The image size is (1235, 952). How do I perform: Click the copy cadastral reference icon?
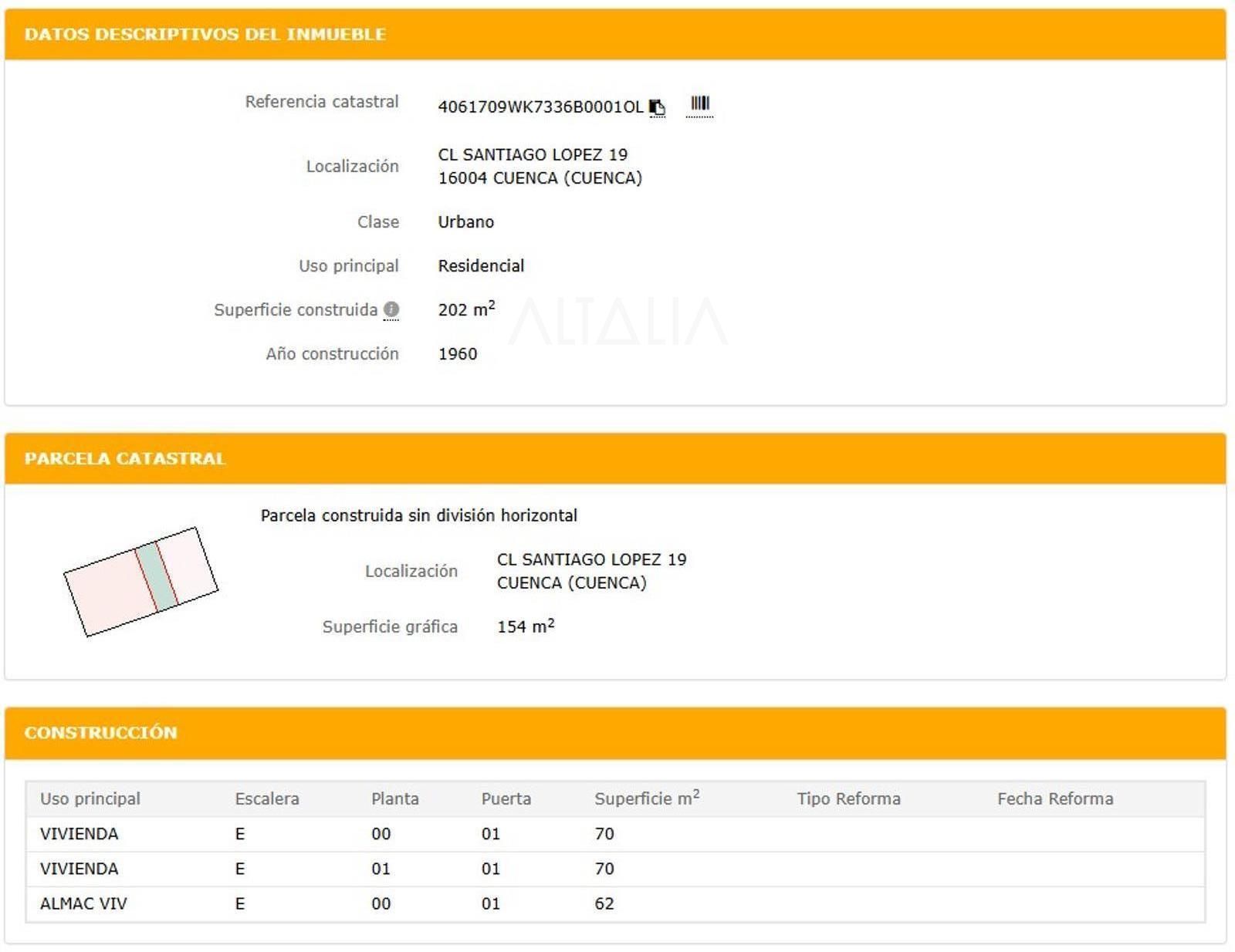[657, 107]
